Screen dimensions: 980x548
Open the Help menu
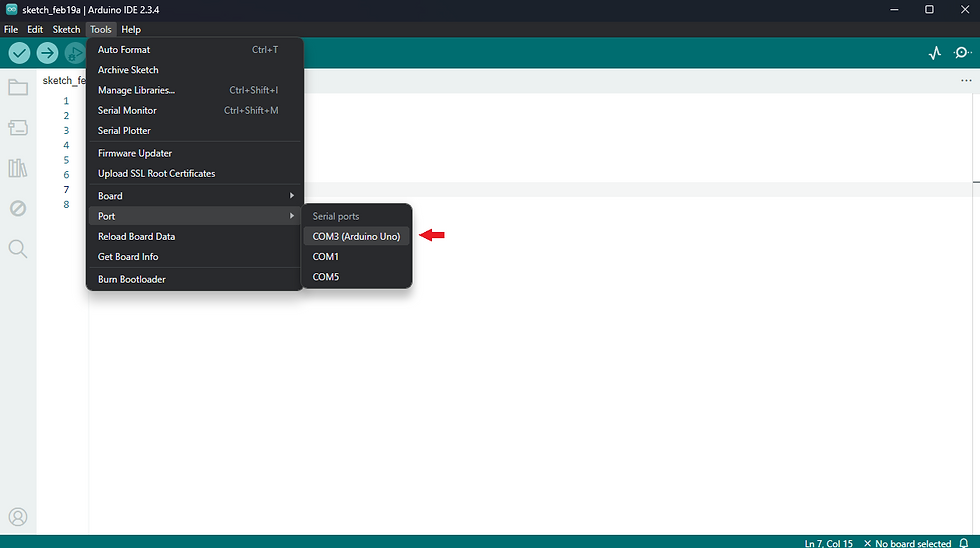pos(131,29)
